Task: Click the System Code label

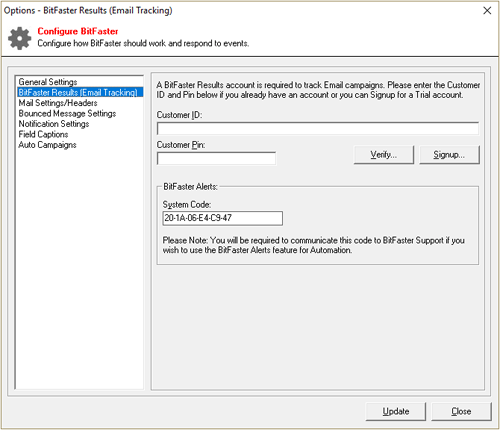Action: (x=187, y=205)
